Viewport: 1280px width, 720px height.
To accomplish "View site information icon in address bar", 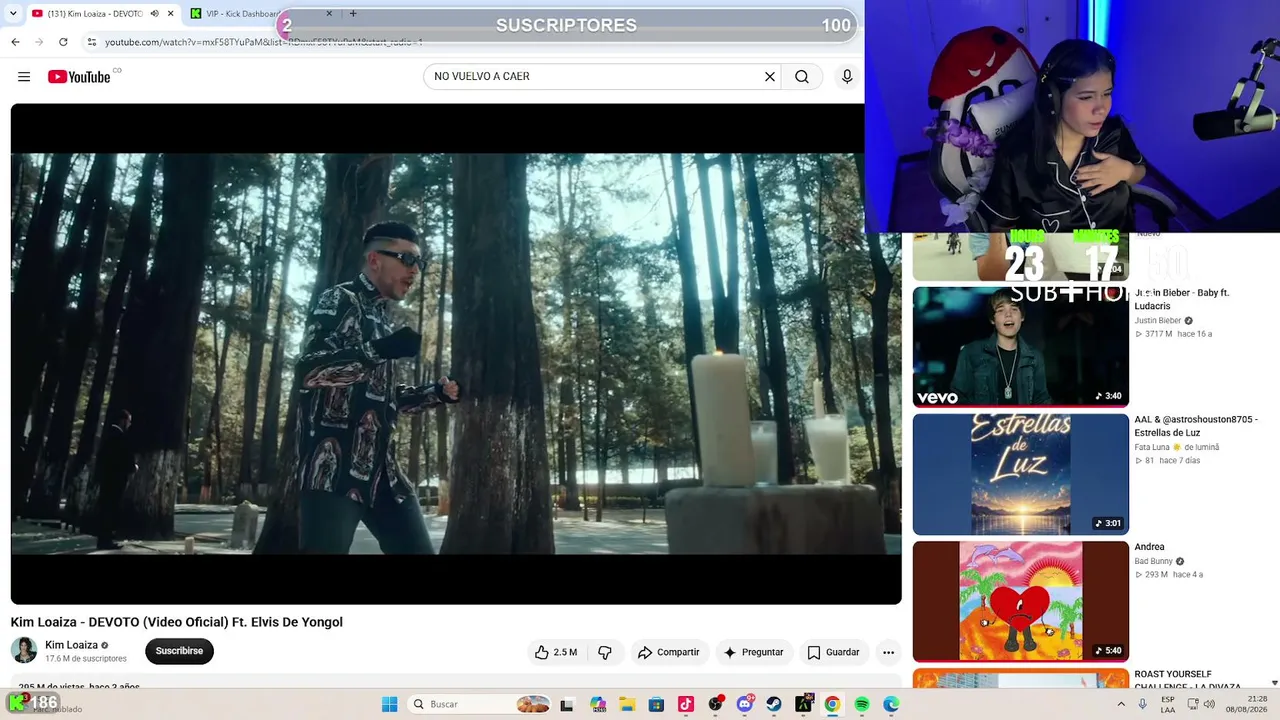I will coord(92,42).
